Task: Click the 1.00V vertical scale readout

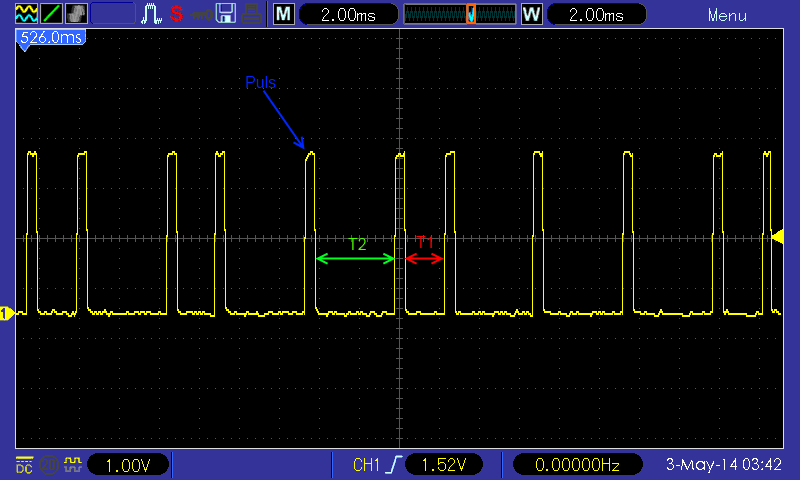Action: (x=128, y=465)
